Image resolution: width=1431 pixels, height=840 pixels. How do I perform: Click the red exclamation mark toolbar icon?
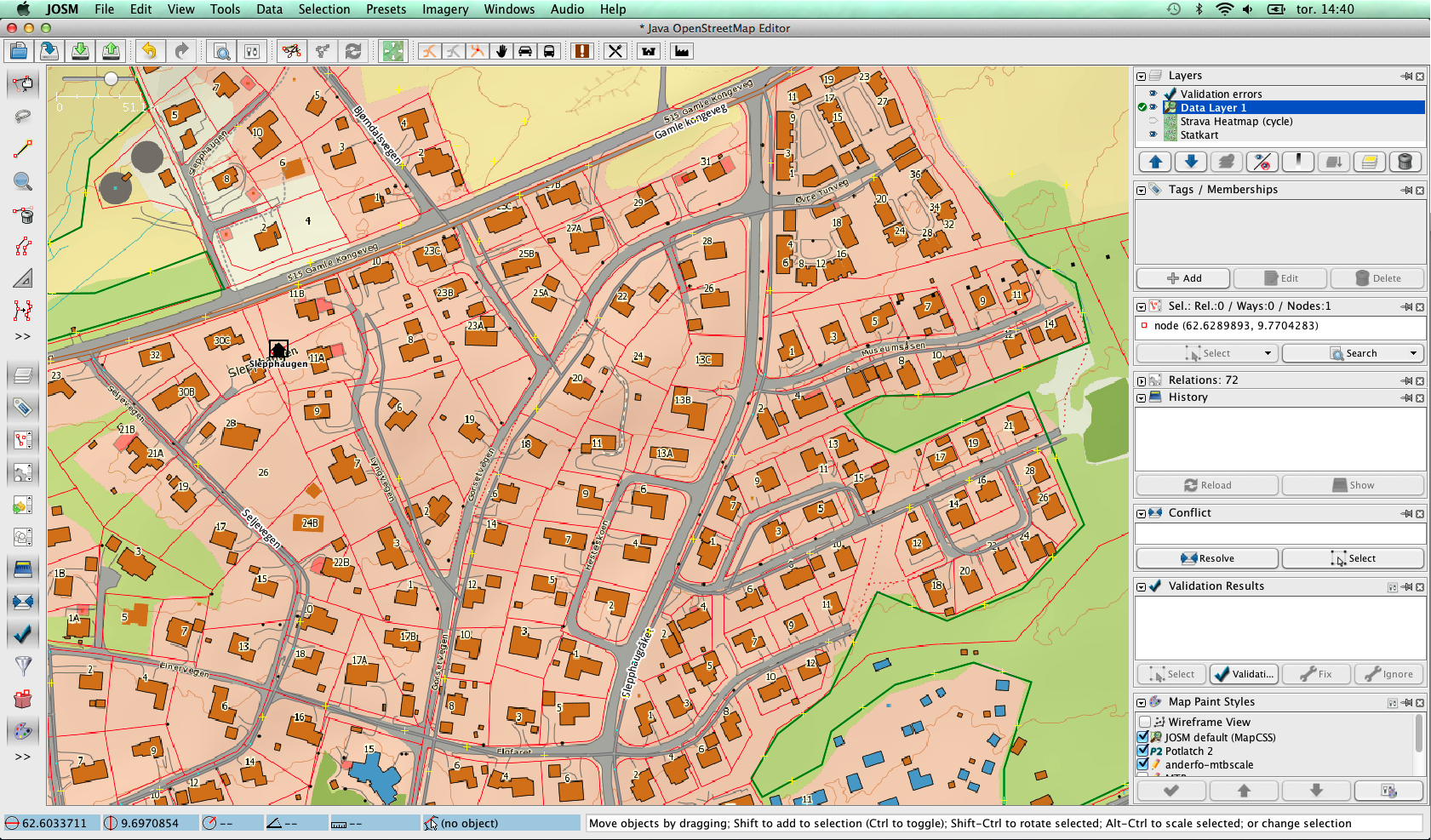point(581,51)
